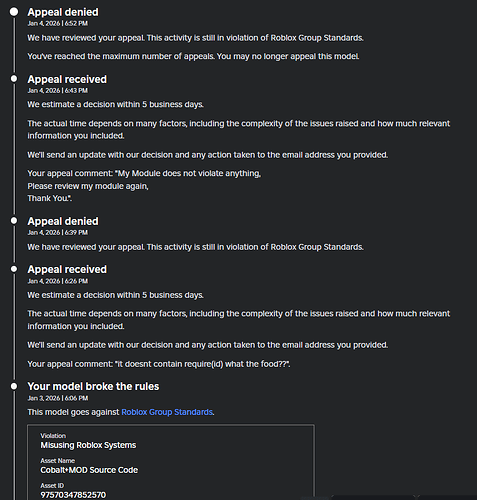
Task: Click the Jan 4, 2026 6:52 PM timestamp
Action: pyautogui.click(x=58, y=23)
